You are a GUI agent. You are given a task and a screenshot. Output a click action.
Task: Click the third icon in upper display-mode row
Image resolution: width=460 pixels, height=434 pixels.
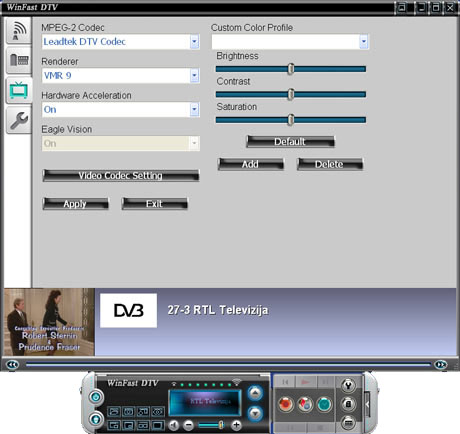pos(143,412)
